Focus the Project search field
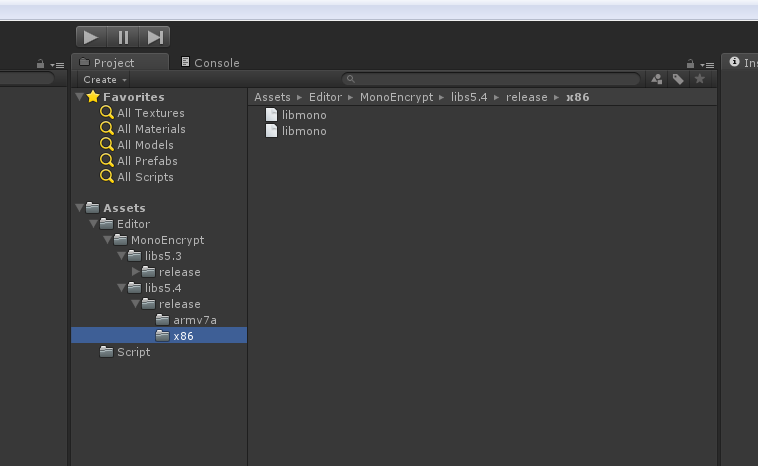758x466 pixels. [x=491, y=79]
